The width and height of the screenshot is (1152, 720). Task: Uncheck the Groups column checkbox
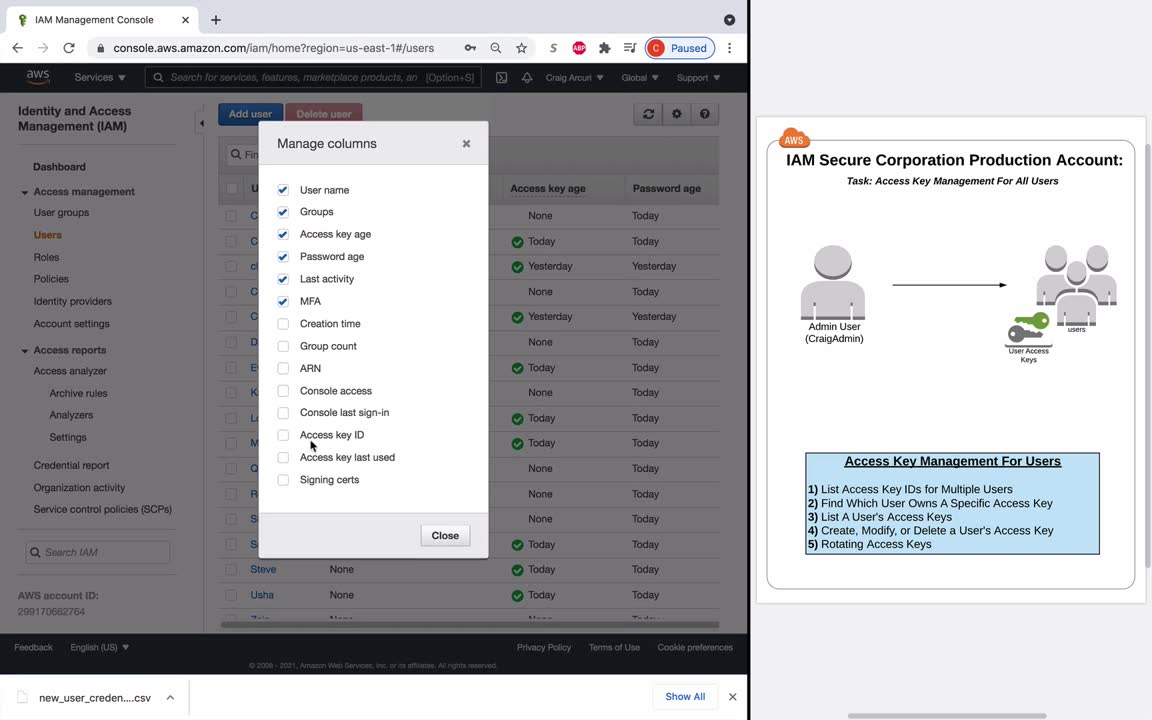click(283, 212)
